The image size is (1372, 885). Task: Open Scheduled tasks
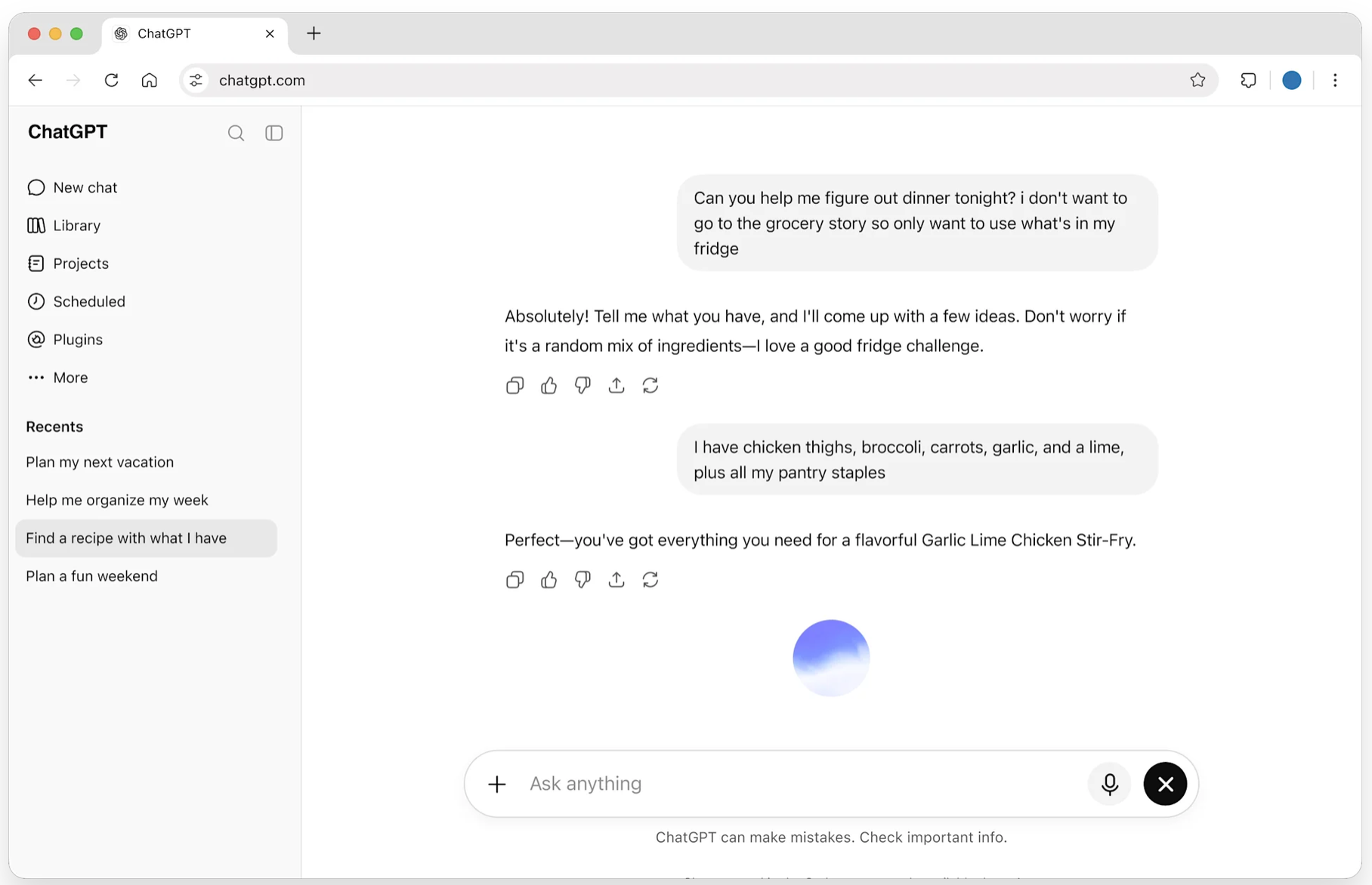[x=76, y=301]
